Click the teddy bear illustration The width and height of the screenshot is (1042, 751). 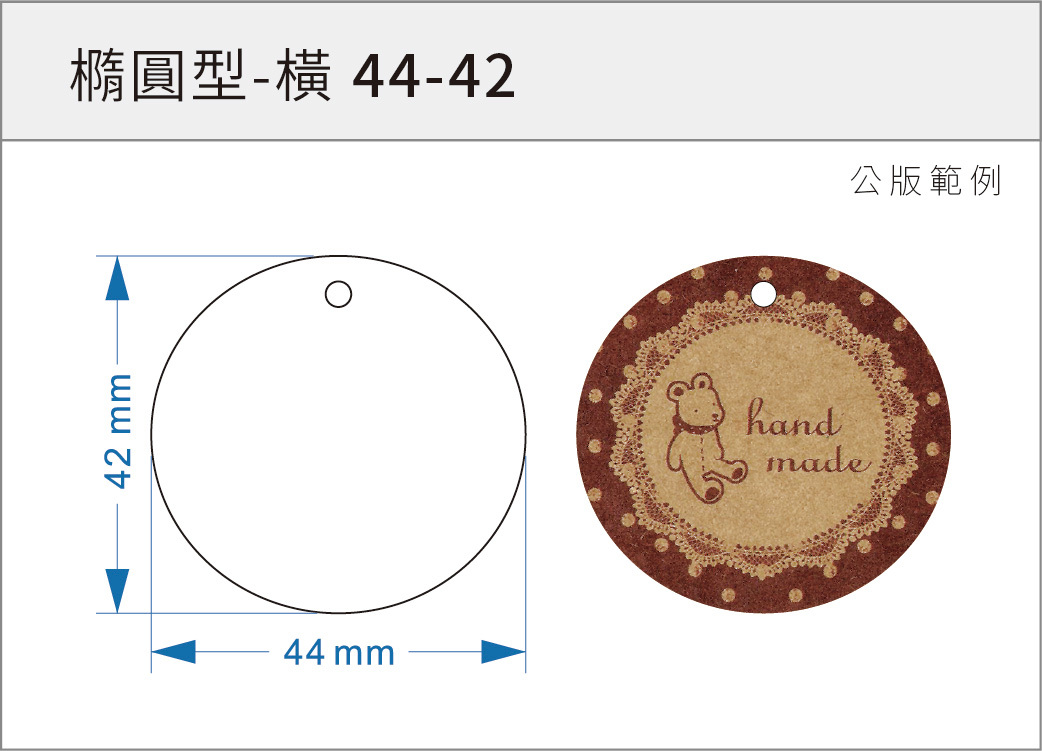tap(706, 437)
